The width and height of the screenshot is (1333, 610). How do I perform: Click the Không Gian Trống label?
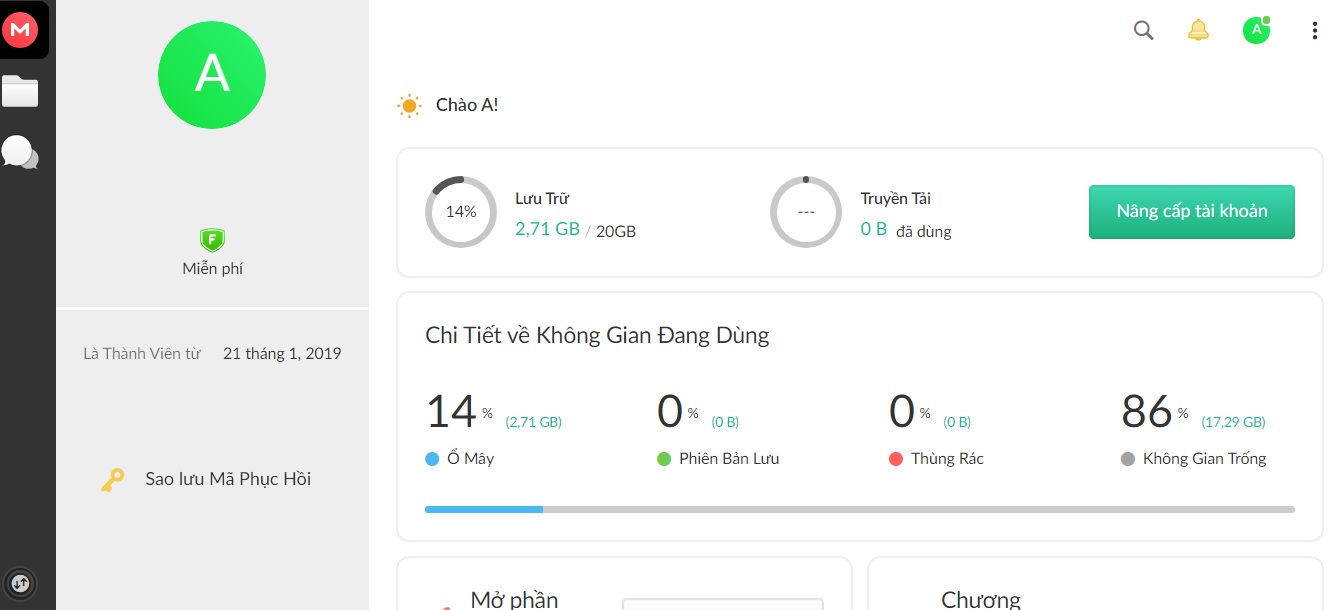pos(1205,459)
